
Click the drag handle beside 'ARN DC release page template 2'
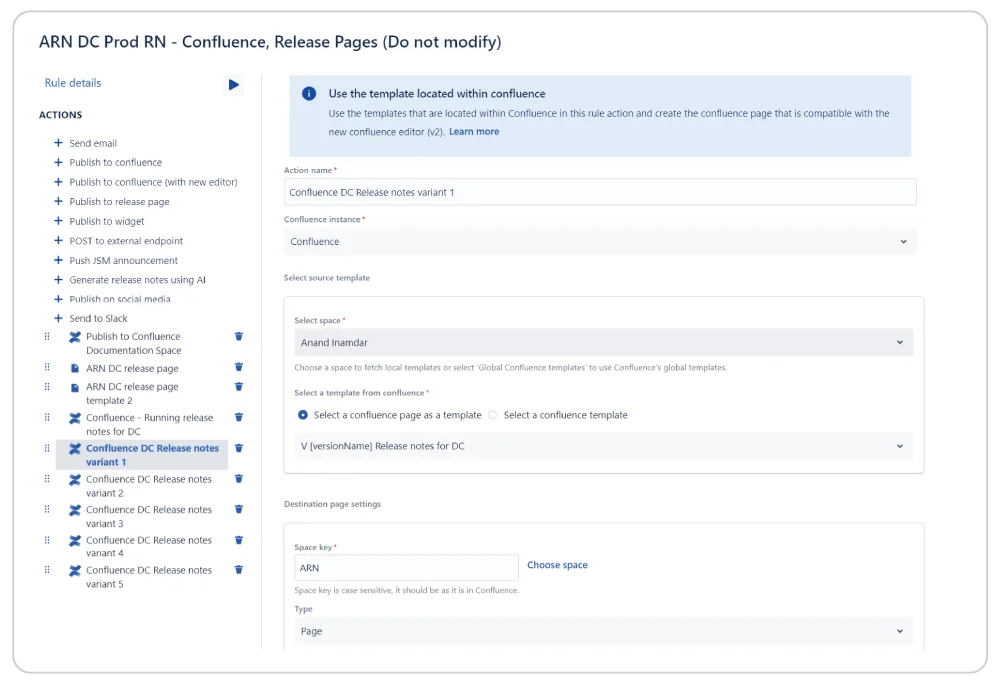[x=46, y=387]
